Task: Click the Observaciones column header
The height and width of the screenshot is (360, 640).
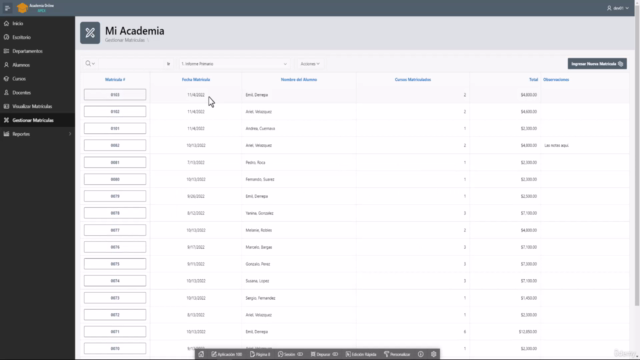Action: point(556,80)
